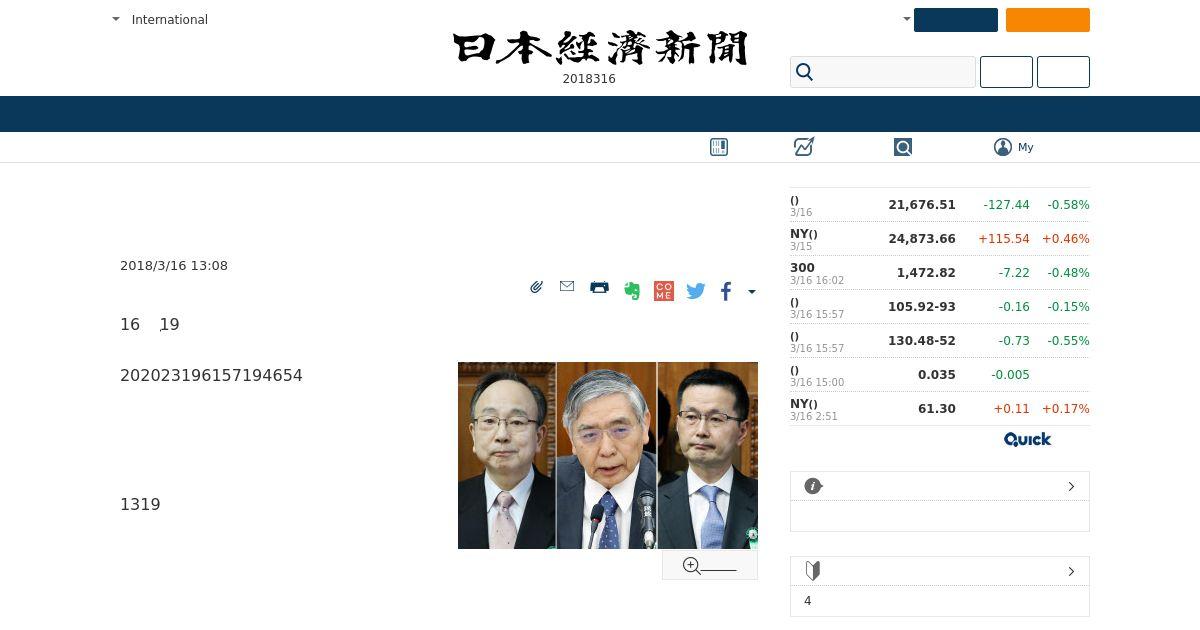Click the info circle icon

click(x=813, y=486)
